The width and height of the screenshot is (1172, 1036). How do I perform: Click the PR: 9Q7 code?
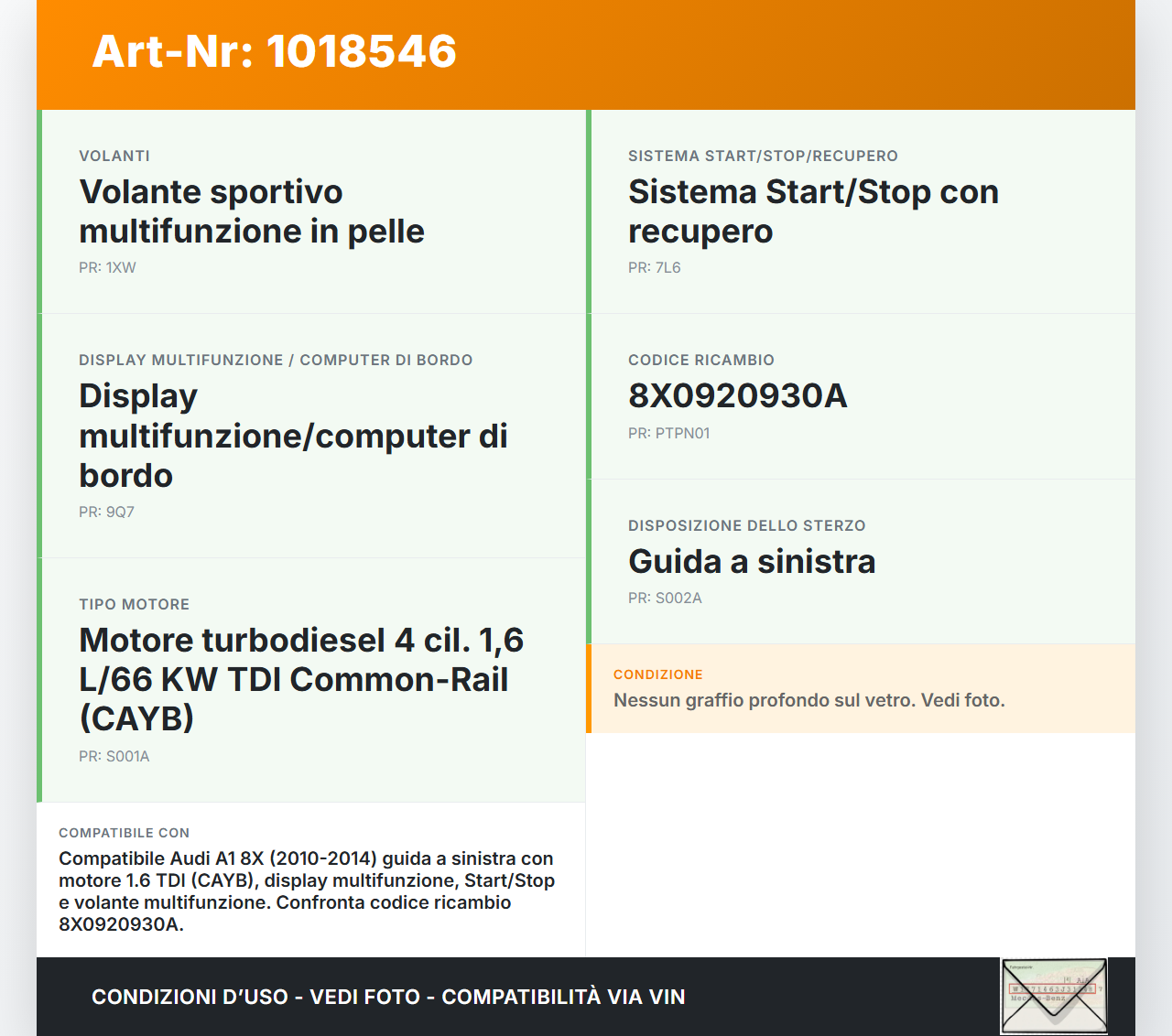(105, 512)
